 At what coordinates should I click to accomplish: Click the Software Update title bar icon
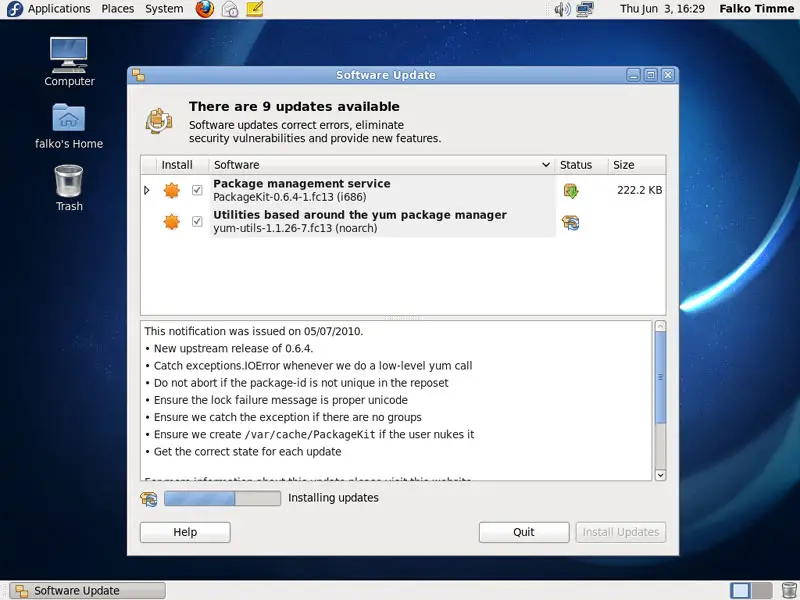[138, 75]
